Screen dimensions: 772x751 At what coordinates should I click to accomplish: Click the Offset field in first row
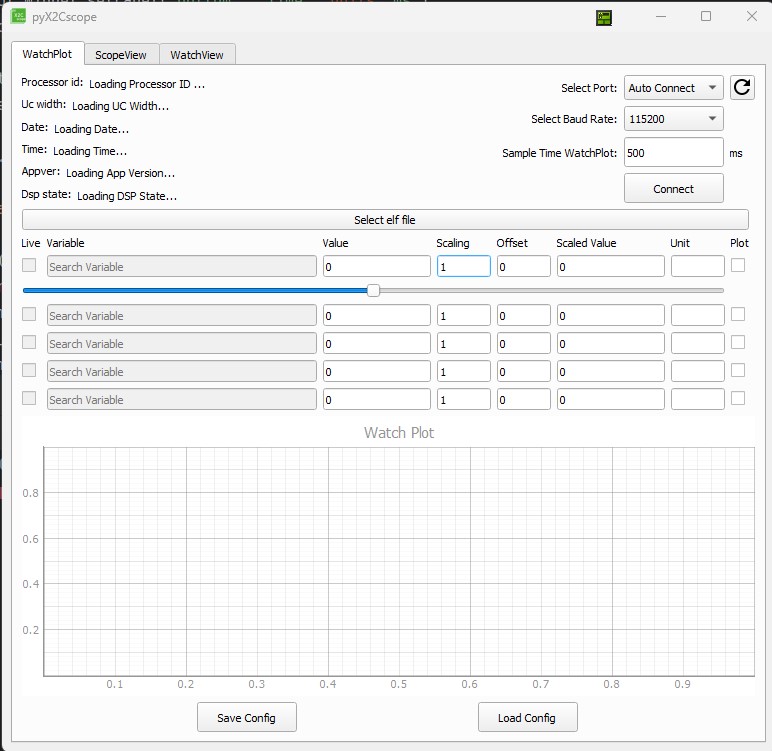[x=523, y=266]
